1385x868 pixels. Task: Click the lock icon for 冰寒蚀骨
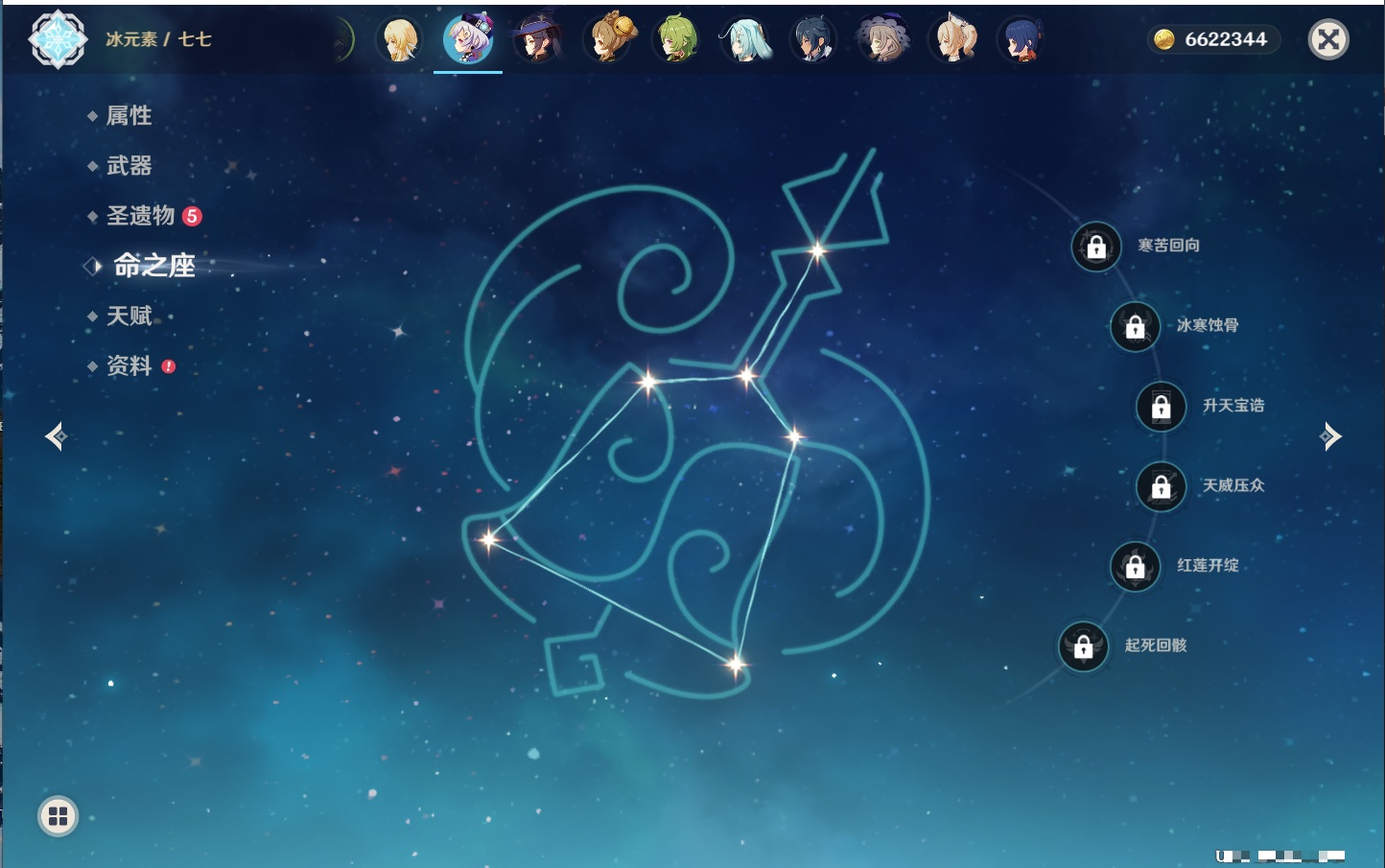(x=1135, y=327)
